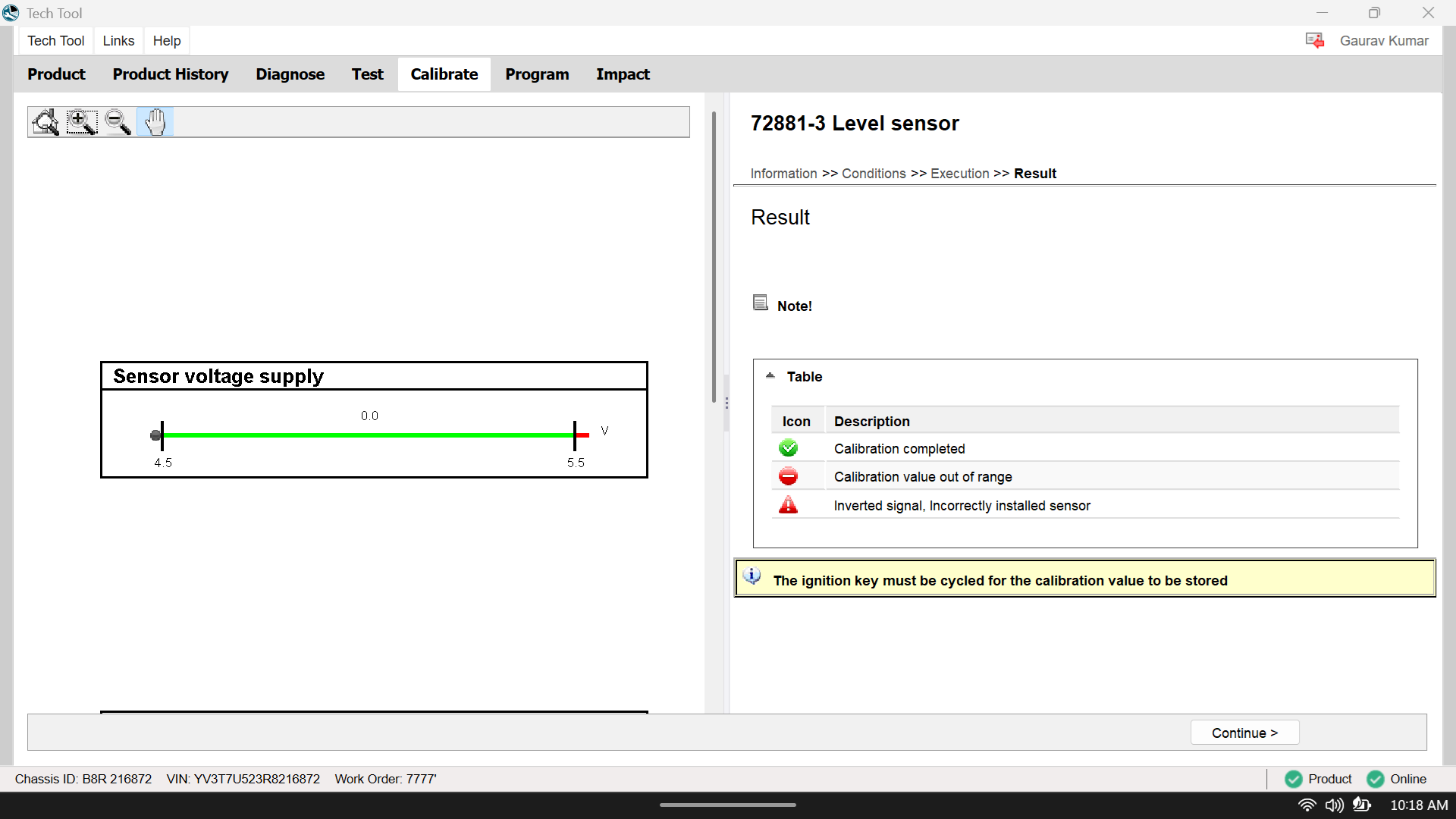The height and width of the screenshot is (819, 1456).
Task: Switch to the Product tab
Action: pyautogui.click(x=56, y=74)
